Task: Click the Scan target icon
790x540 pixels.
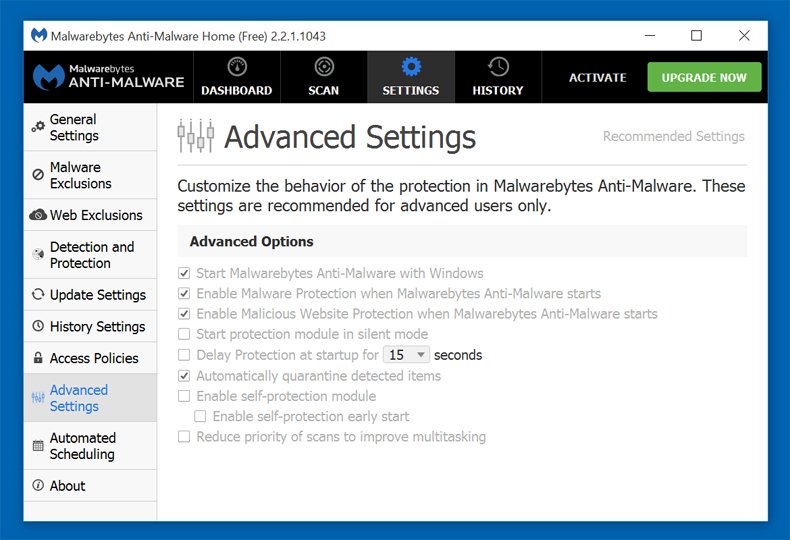Action: pyautogui.click(x=324, y=66)
